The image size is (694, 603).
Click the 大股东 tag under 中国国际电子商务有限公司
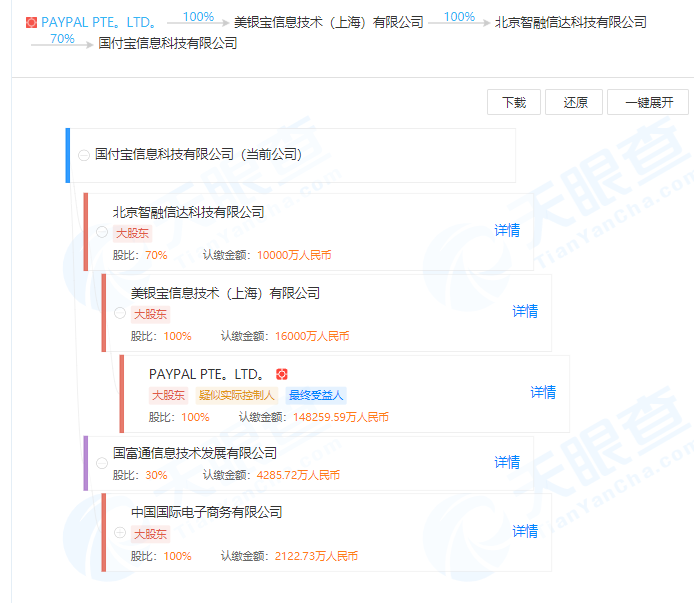coord(150,534)
